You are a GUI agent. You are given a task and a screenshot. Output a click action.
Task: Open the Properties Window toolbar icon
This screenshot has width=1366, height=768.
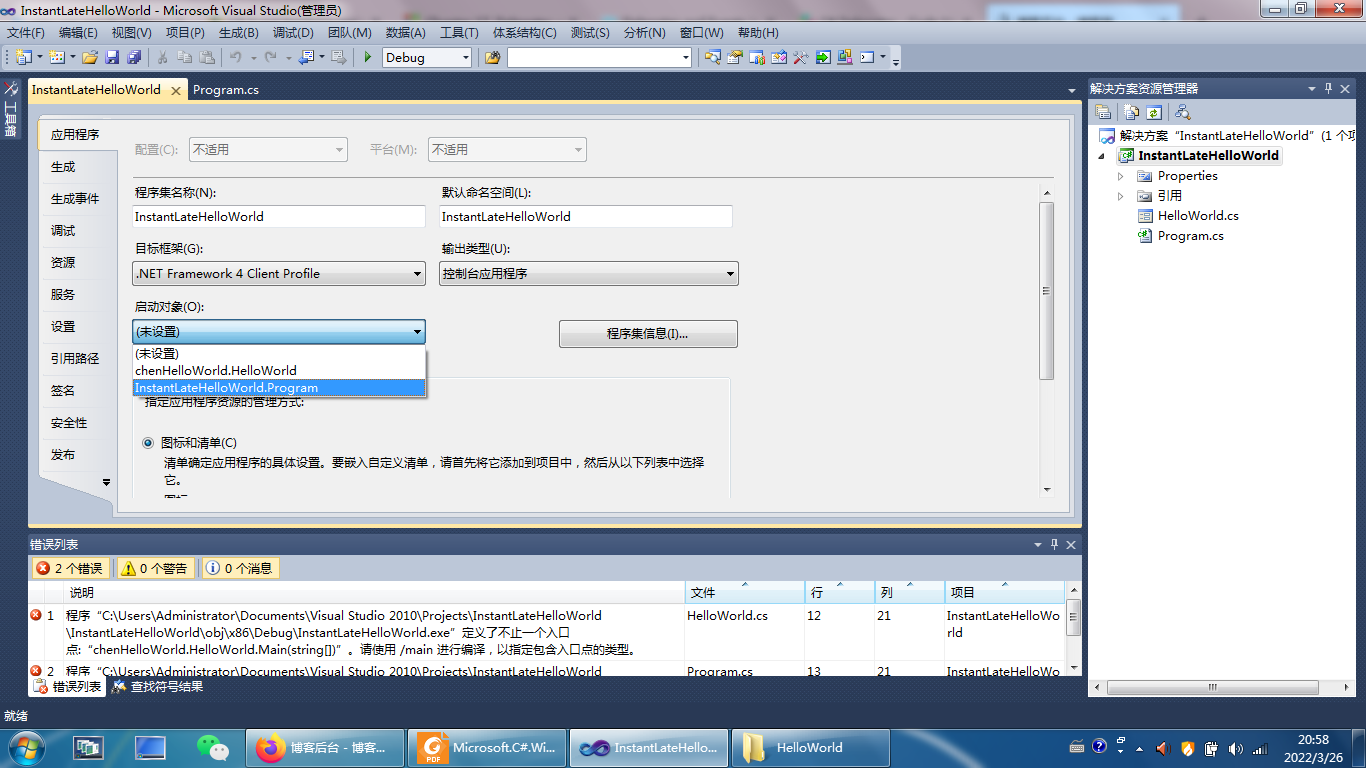(x=735, y=57)
